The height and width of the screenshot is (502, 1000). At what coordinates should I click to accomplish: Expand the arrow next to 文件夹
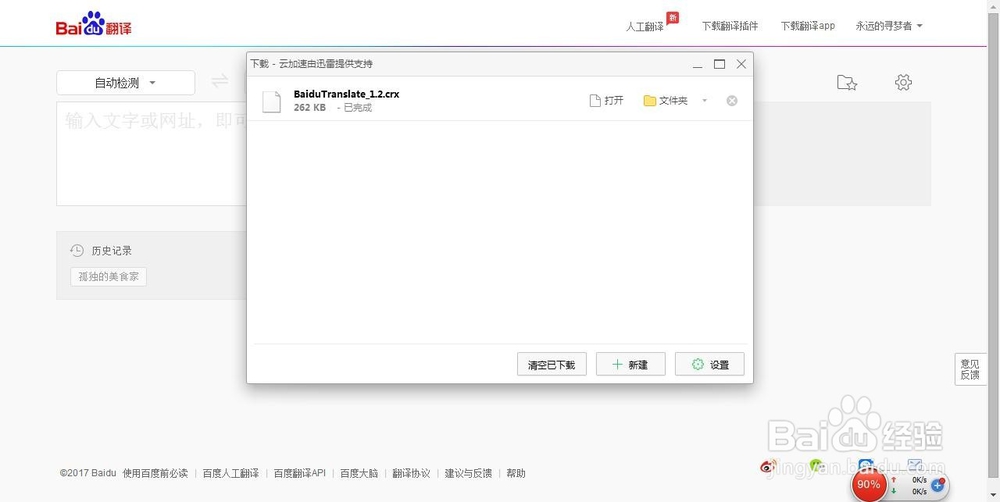pyautogui.click(x=705, y=101)
